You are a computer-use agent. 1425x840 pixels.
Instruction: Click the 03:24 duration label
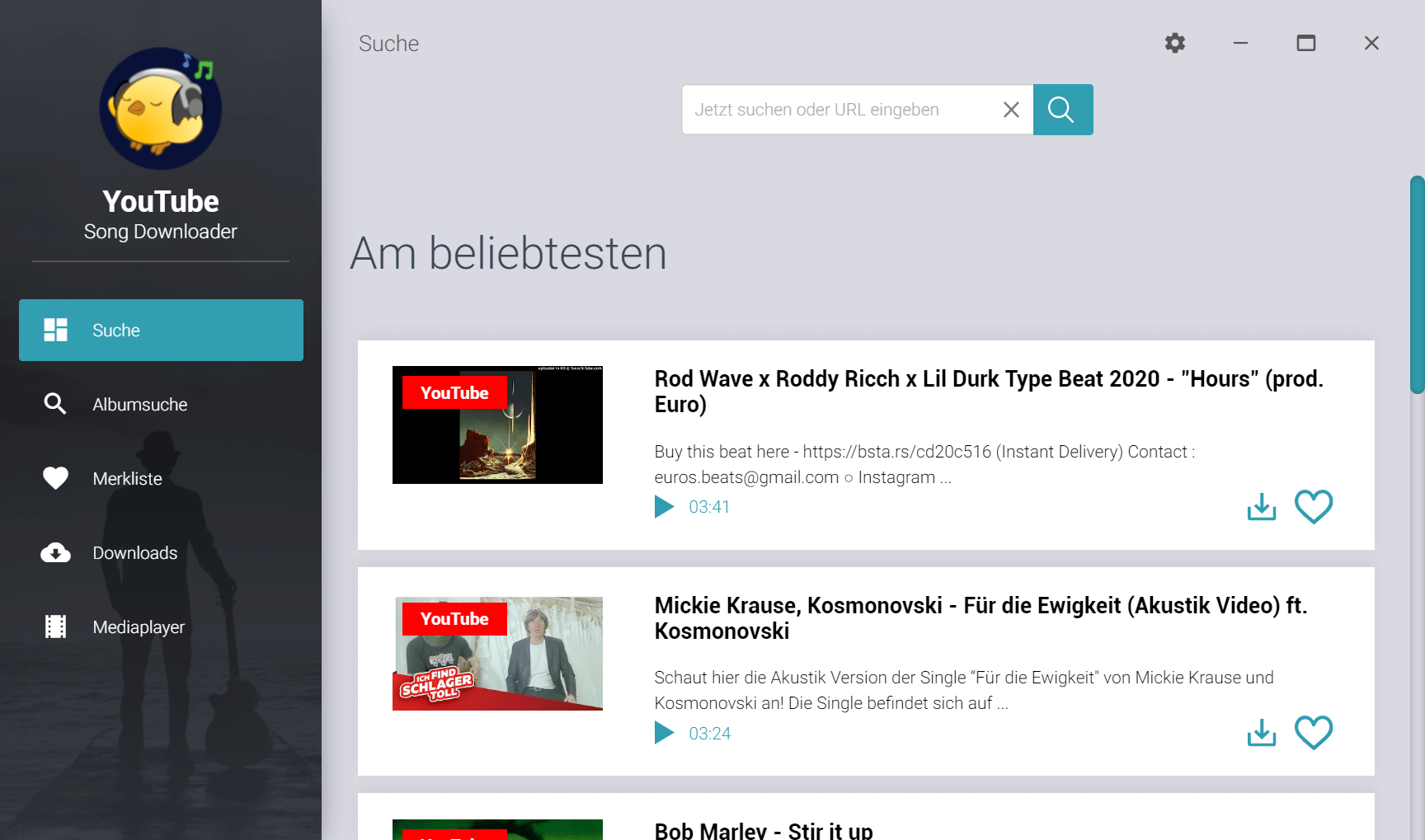point(709,734)
